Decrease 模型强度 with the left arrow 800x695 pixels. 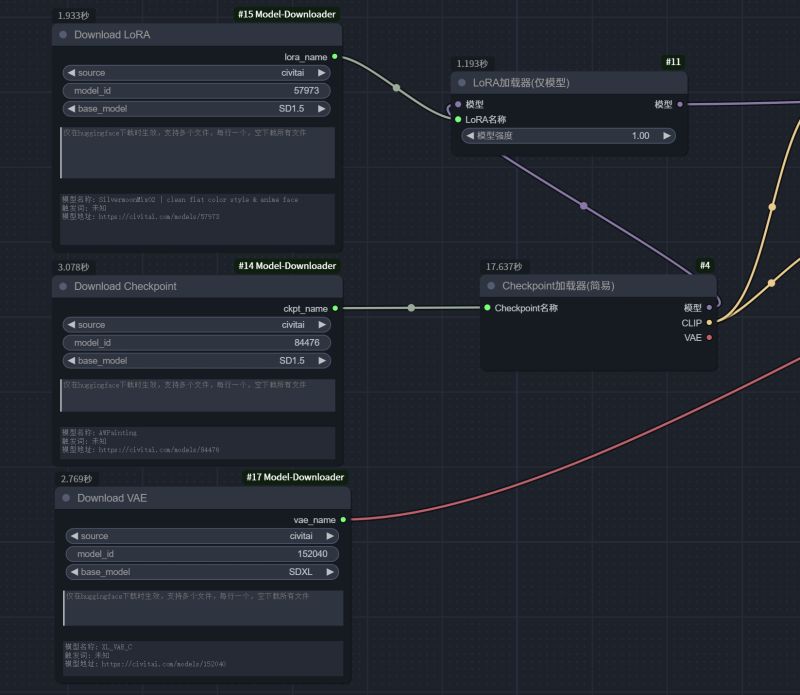(470, 136)
